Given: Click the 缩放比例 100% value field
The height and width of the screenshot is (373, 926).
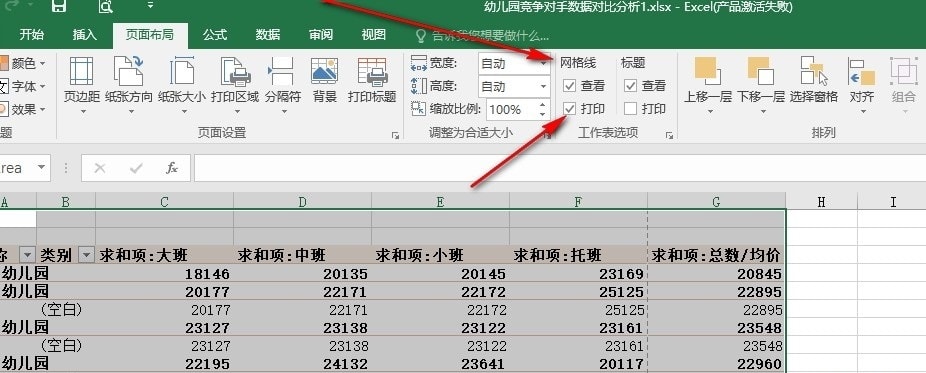Looking at the screenshot, I should [x=510, y=109].
